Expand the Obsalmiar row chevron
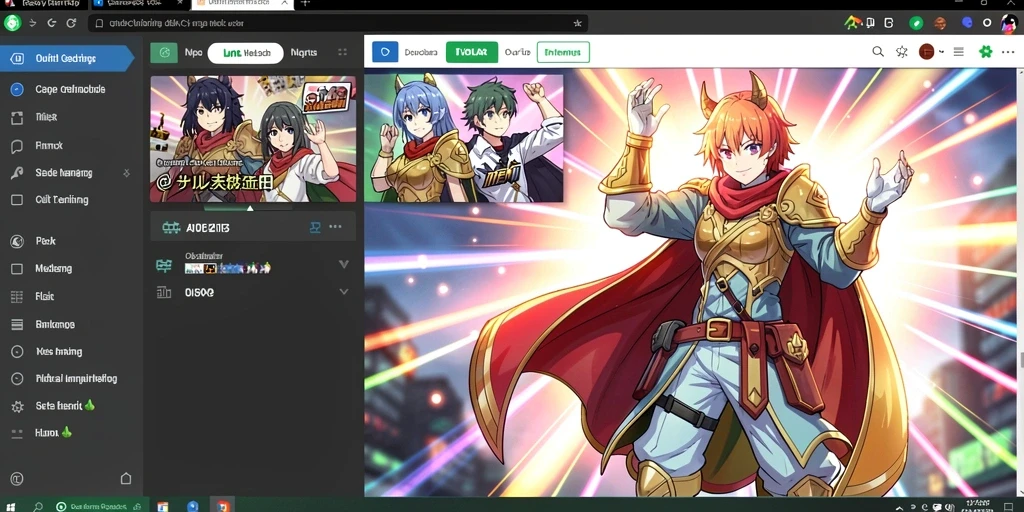 pos(344,264)
